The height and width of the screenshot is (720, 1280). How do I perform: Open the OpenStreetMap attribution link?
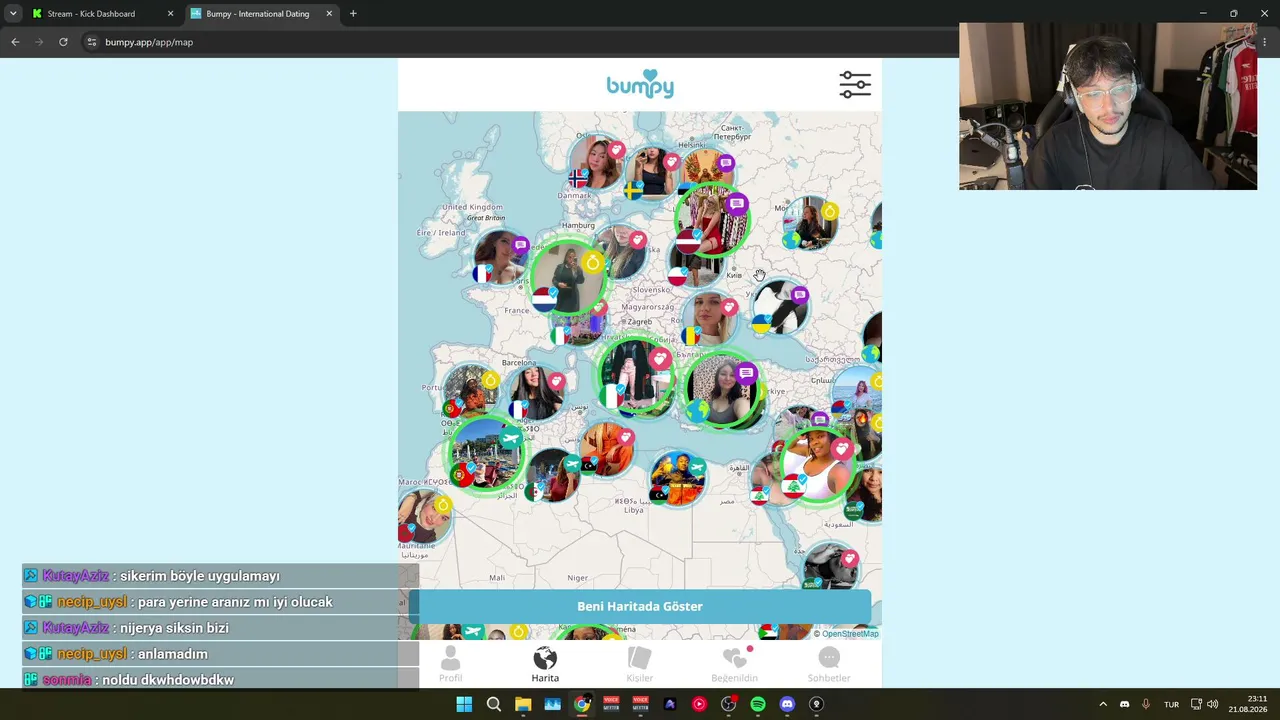point(850,634)
